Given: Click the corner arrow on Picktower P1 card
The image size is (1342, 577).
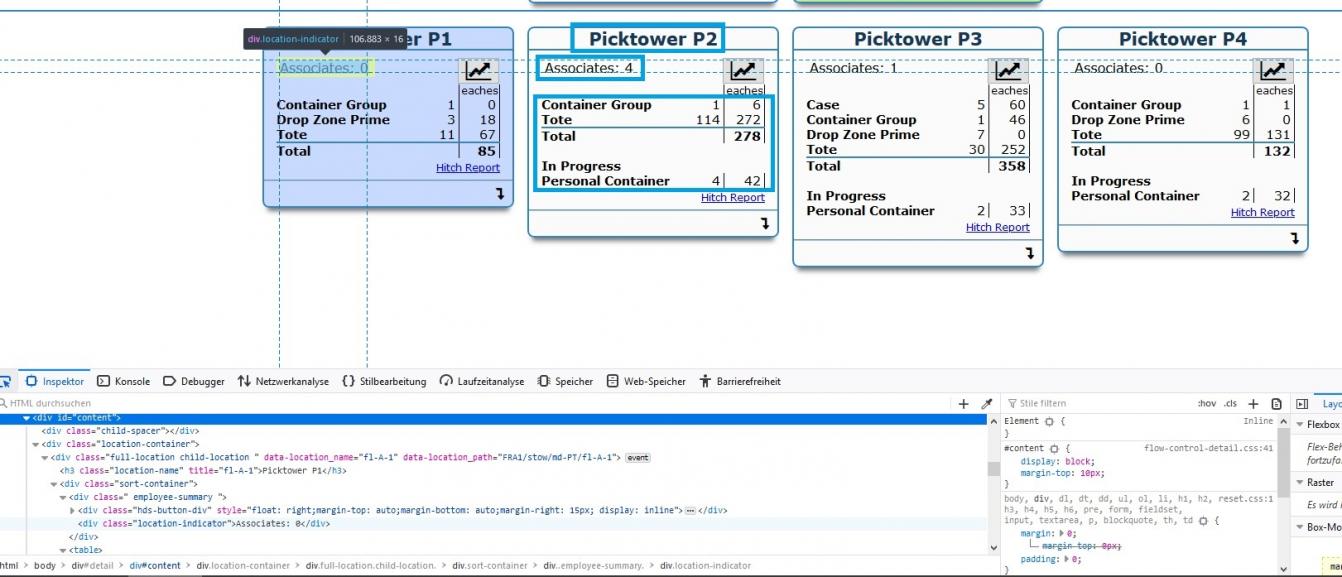Looking at the screenshot, I should click(x=499, y=195).
